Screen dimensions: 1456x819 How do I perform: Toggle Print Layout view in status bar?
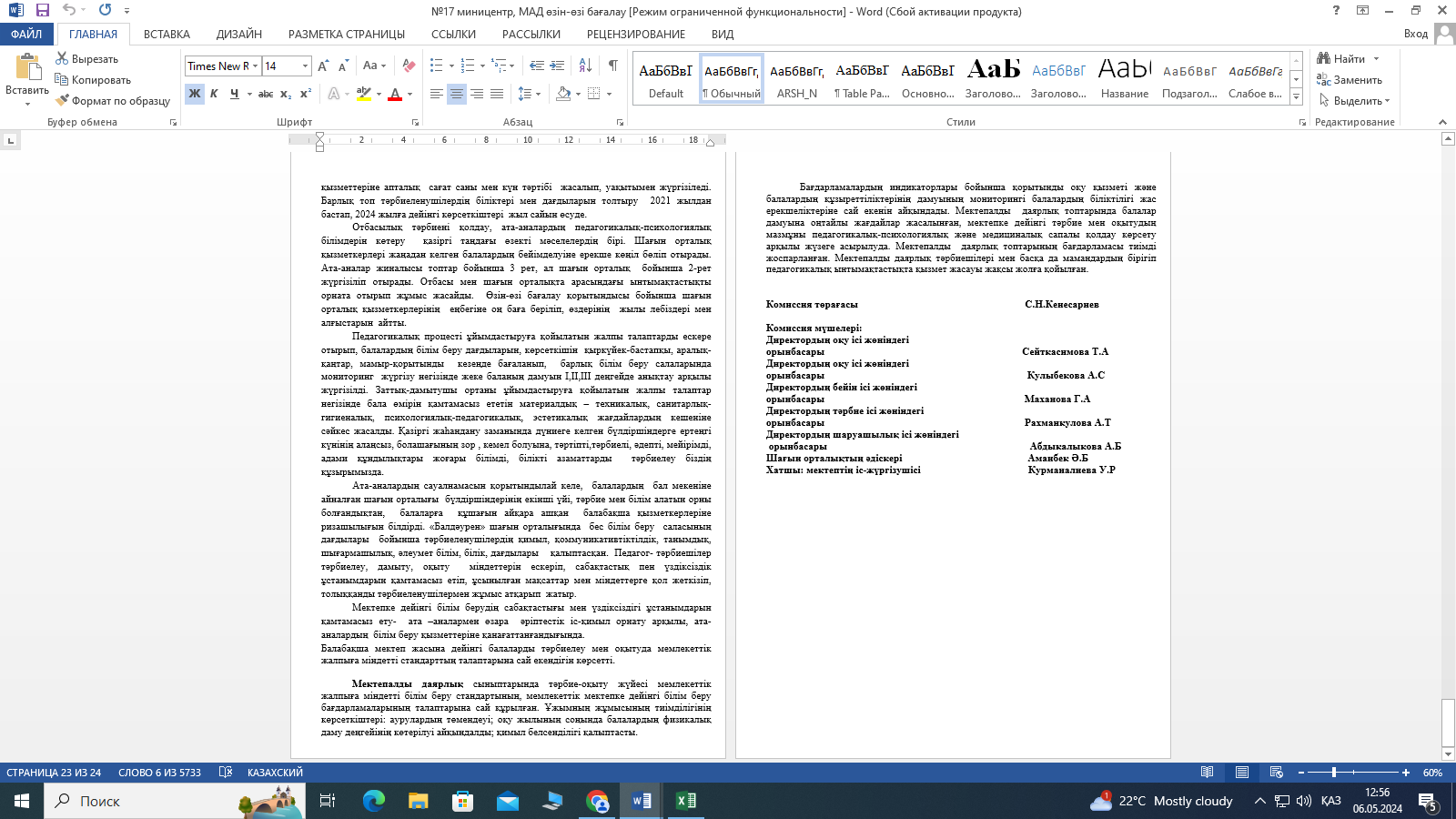[x=1241, y=773]
